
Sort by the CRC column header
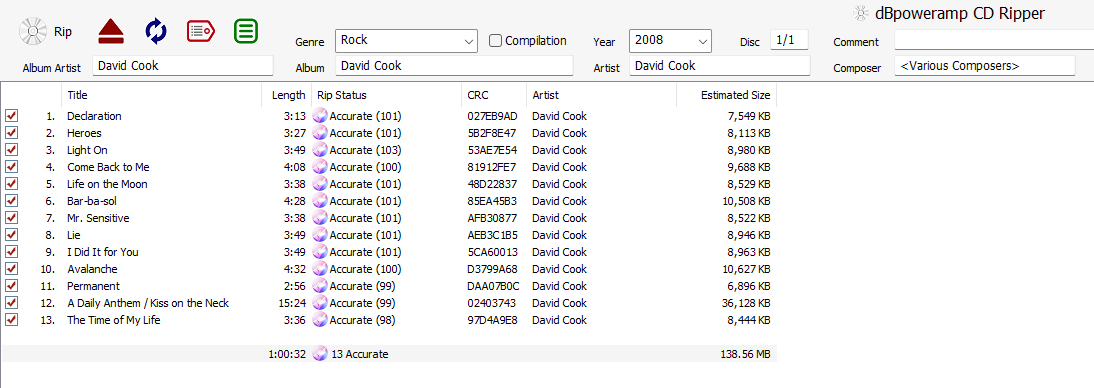(x=494, y=95)
